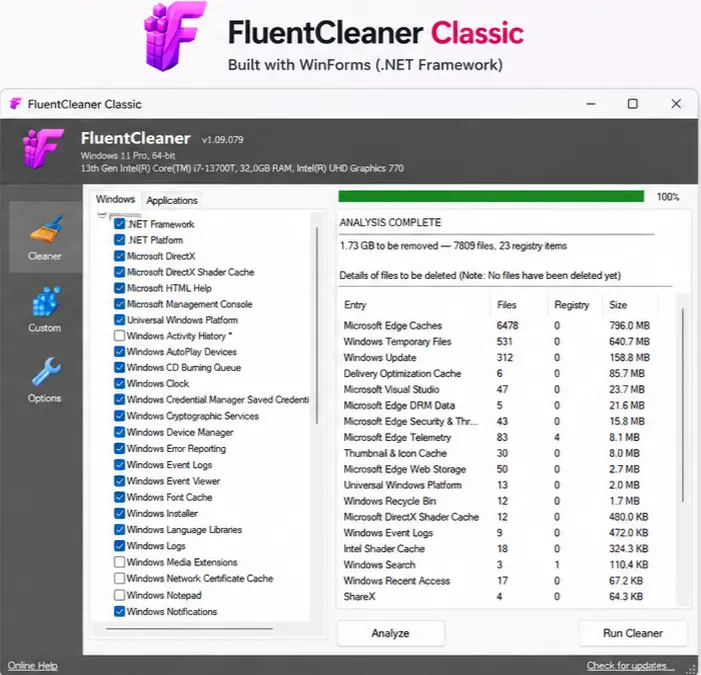The width and height of the screenshot is (701, 675).
Task: Click the green analysis progress bar
Action: [x=491, y=197]
